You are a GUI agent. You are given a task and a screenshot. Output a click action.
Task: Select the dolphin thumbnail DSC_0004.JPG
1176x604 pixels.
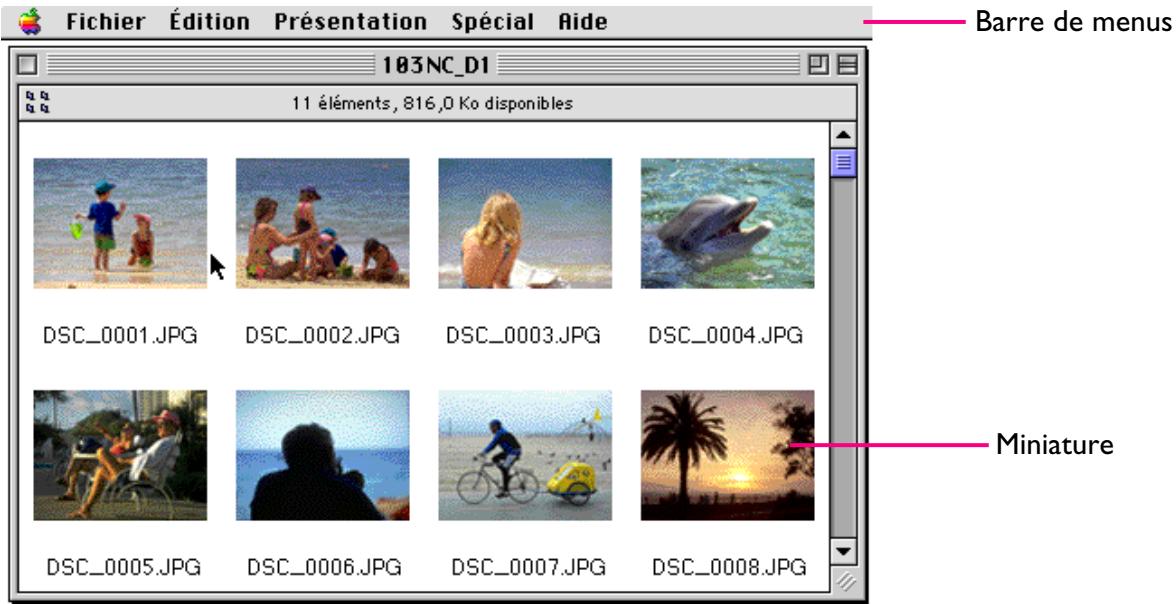(x=728, y=223)
